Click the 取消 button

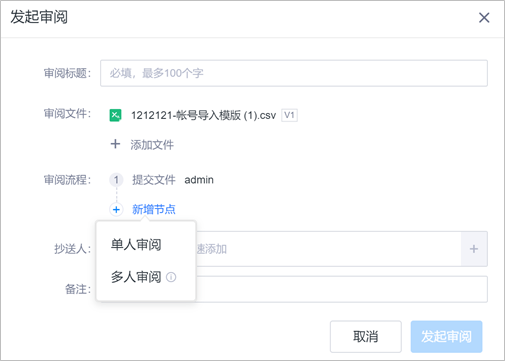click(x=366, y=336)
